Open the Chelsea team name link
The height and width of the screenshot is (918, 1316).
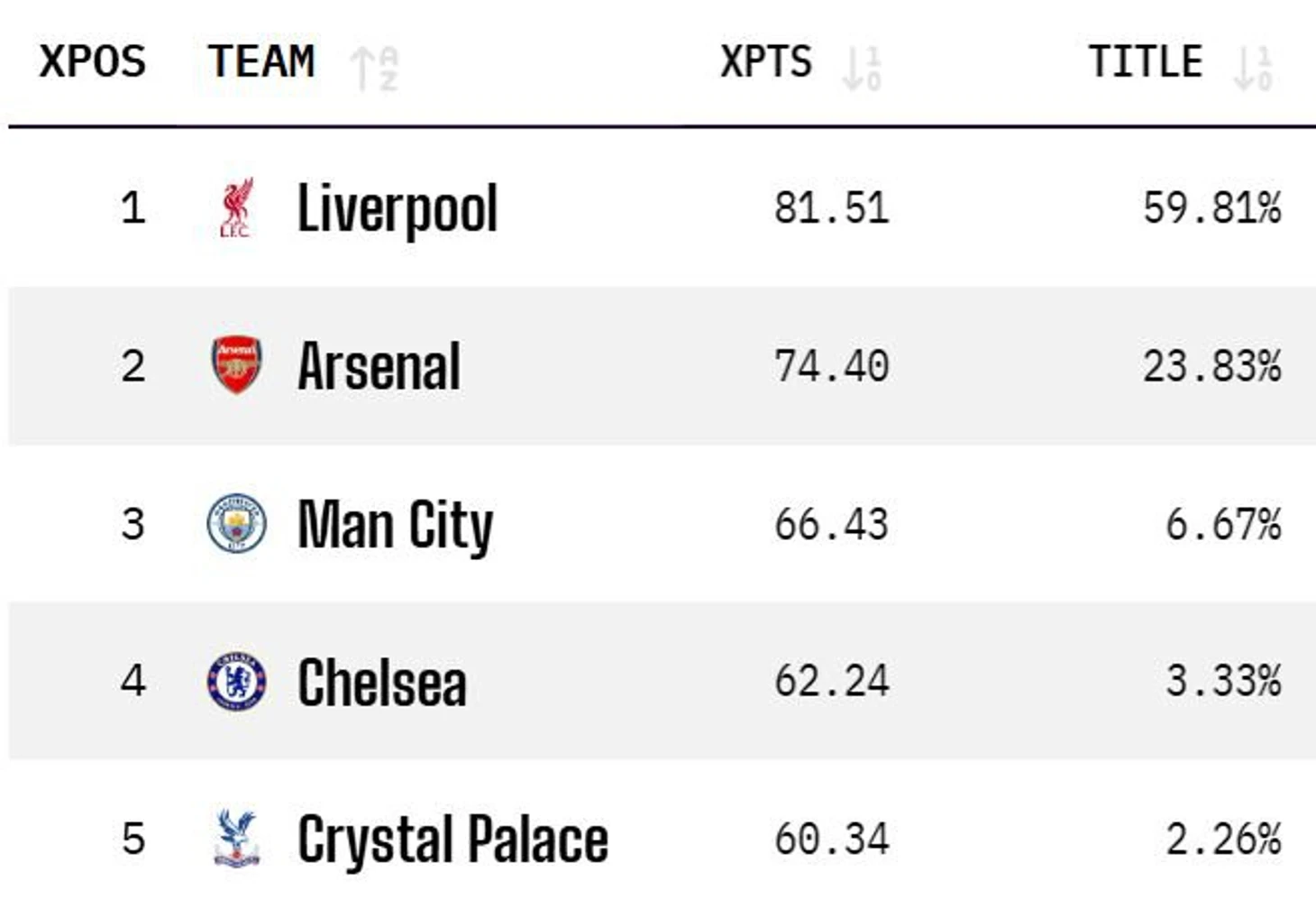click(382, 682)
